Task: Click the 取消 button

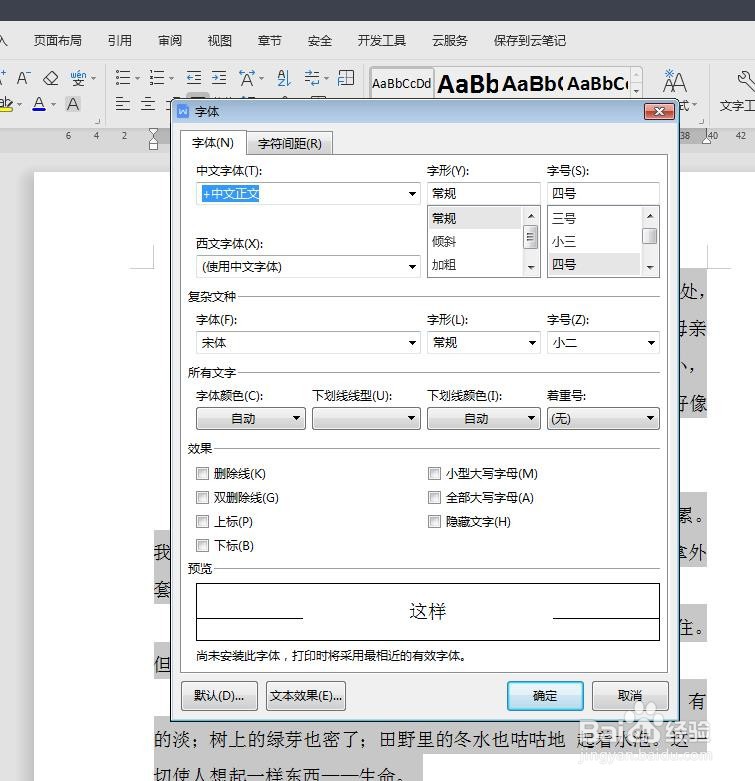Action: 630,696
